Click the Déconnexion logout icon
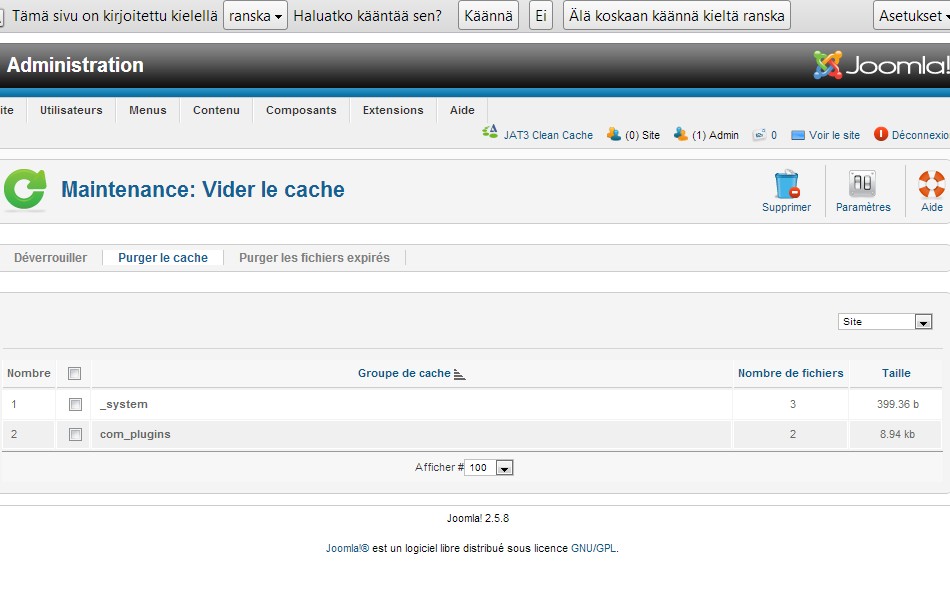This screenshot has width=950, height=600. (881, 134)
